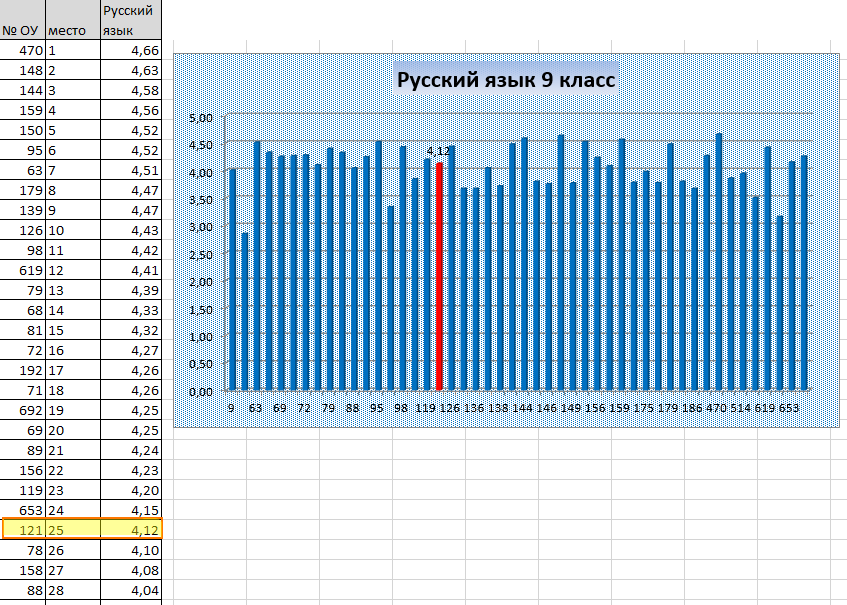Click the 1,50 value axis label

pos(201,310)
